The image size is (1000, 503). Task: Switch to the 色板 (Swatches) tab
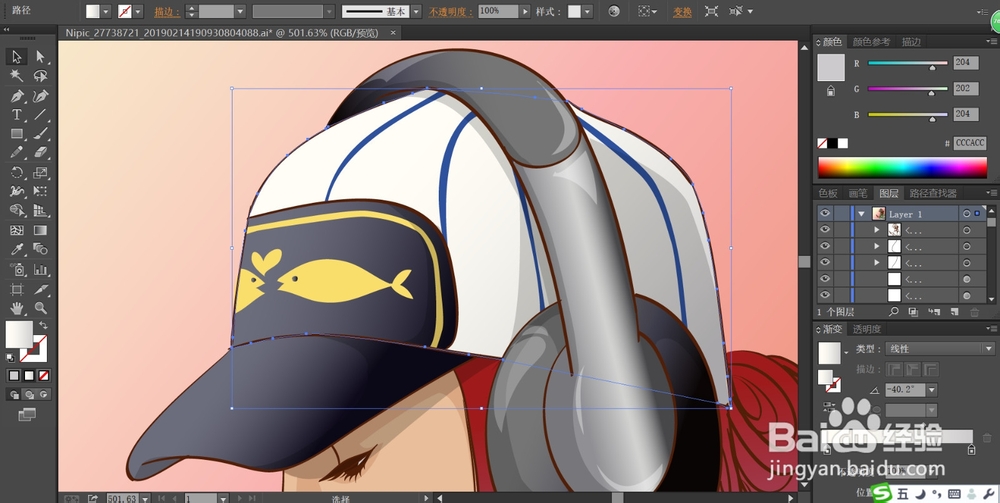[x=828, y=193]
